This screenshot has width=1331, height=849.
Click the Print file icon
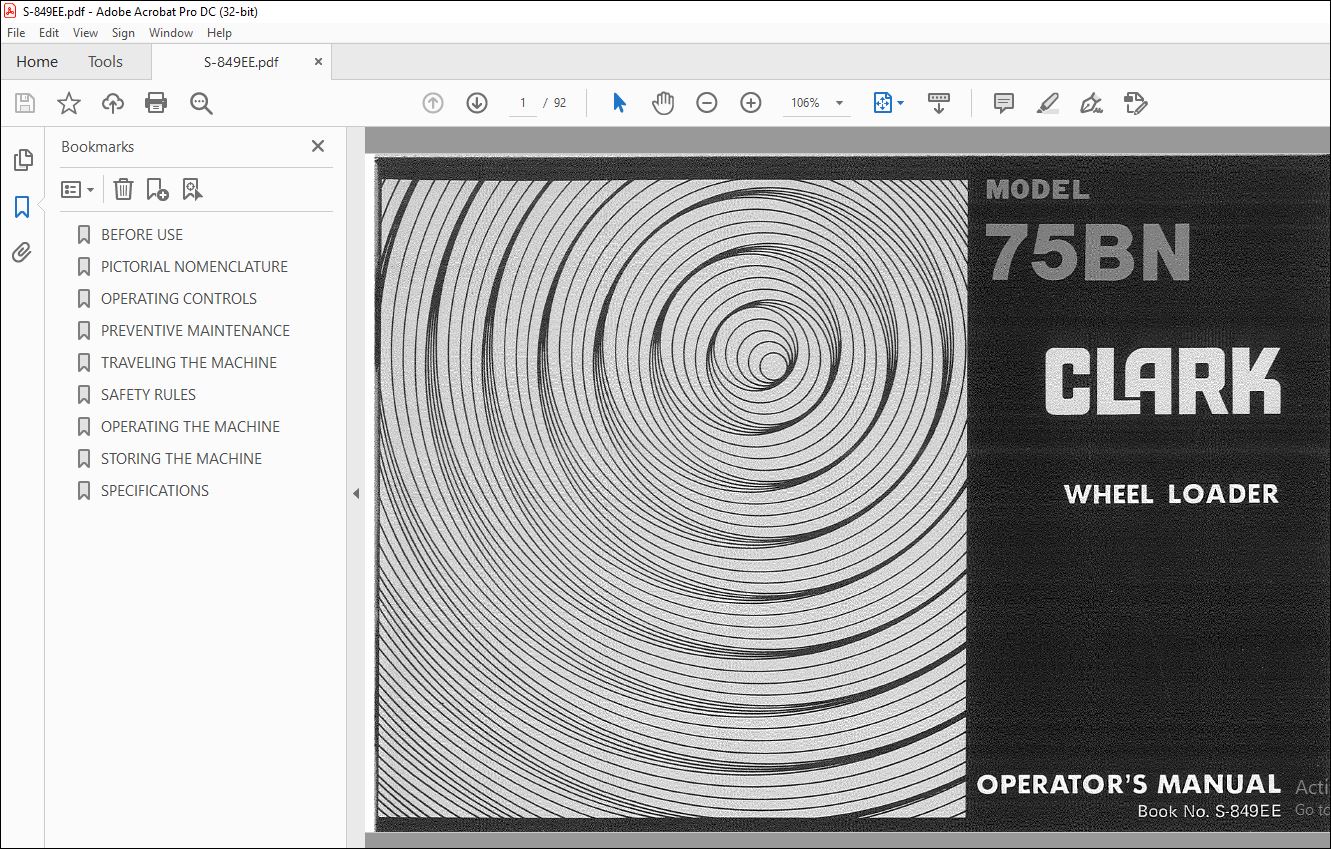tap(156, 103)
